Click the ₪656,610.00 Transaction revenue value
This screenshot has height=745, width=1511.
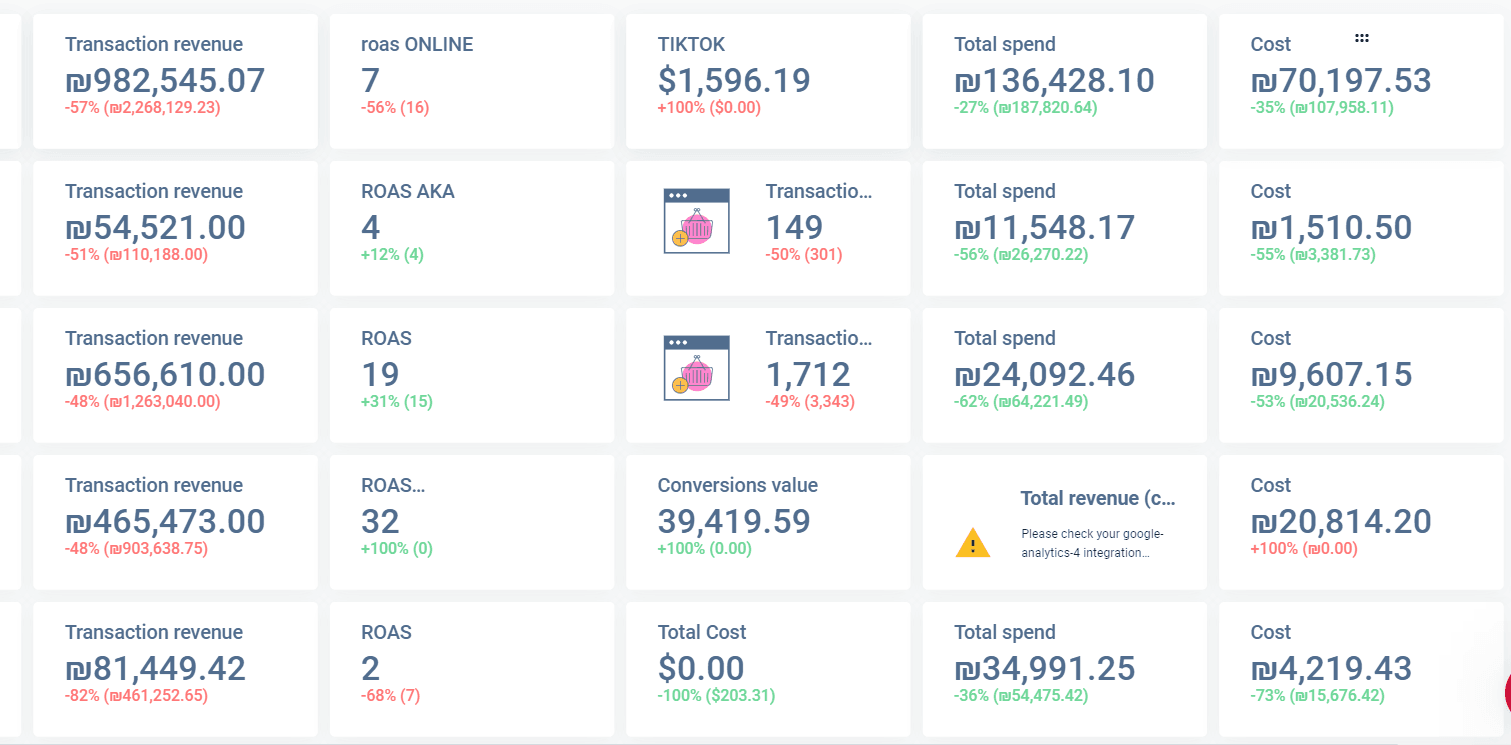(x=165, y=374)
